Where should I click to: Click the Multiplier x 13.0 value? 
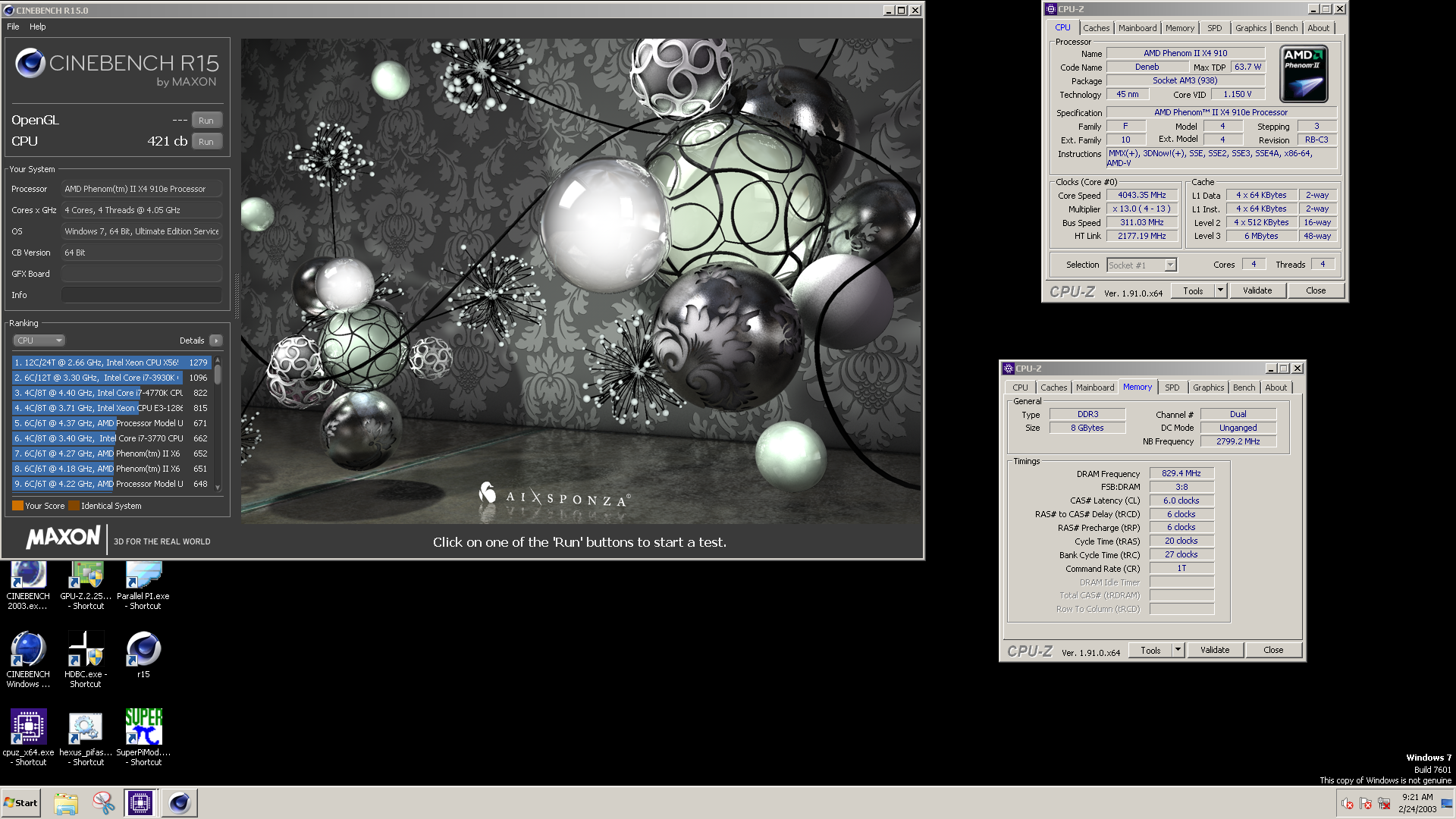pos(1141,209)
